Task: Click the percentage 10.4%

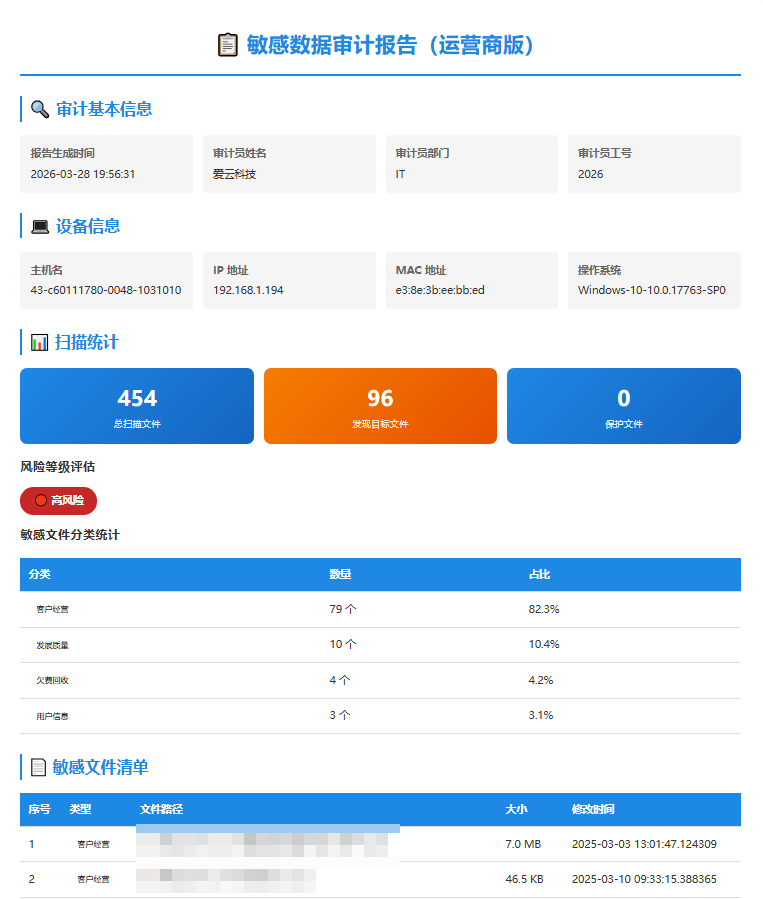Action: [x=544, y=644]
